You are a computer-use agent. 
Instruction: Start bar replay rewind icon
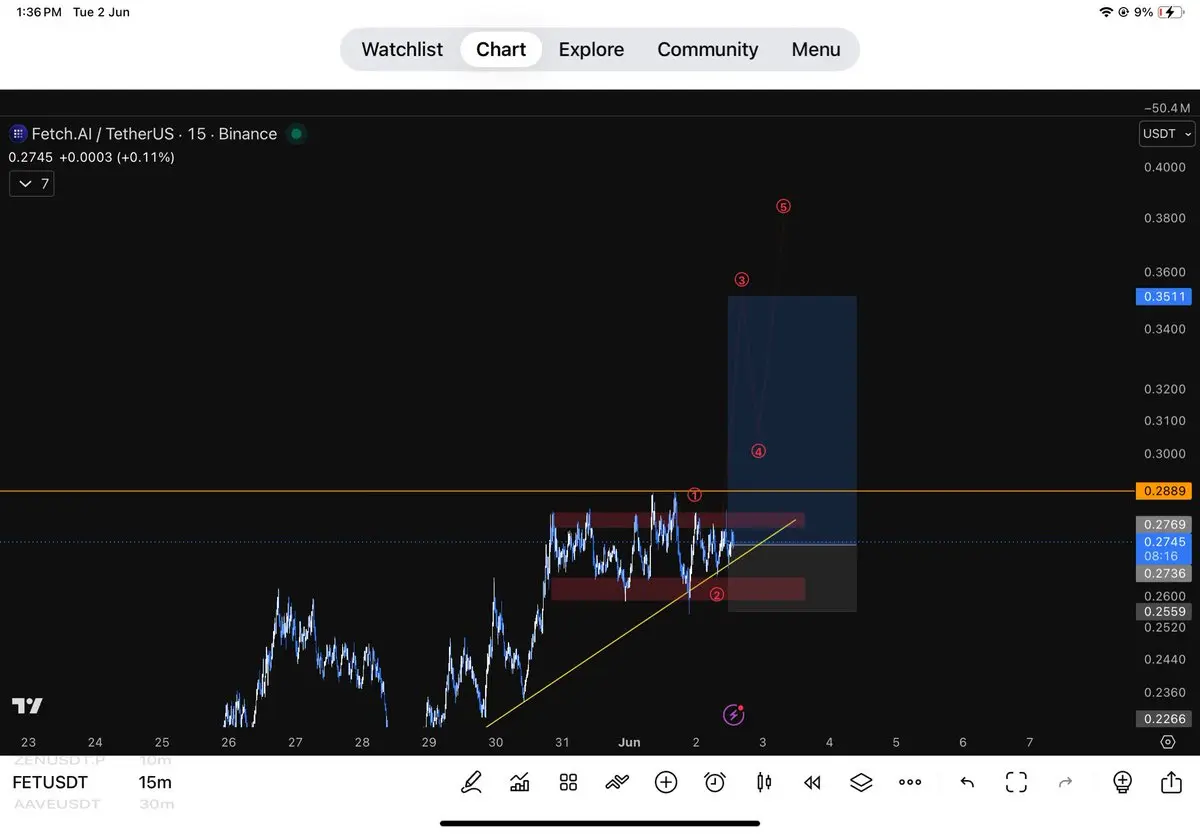point(813,782)
